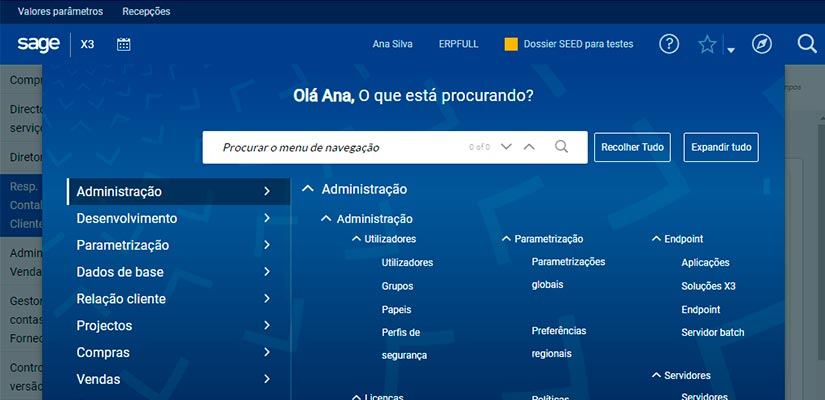Collapse the top-level Administração heading
This screenshot has height=400, width=825.
[x=308, y=189]
